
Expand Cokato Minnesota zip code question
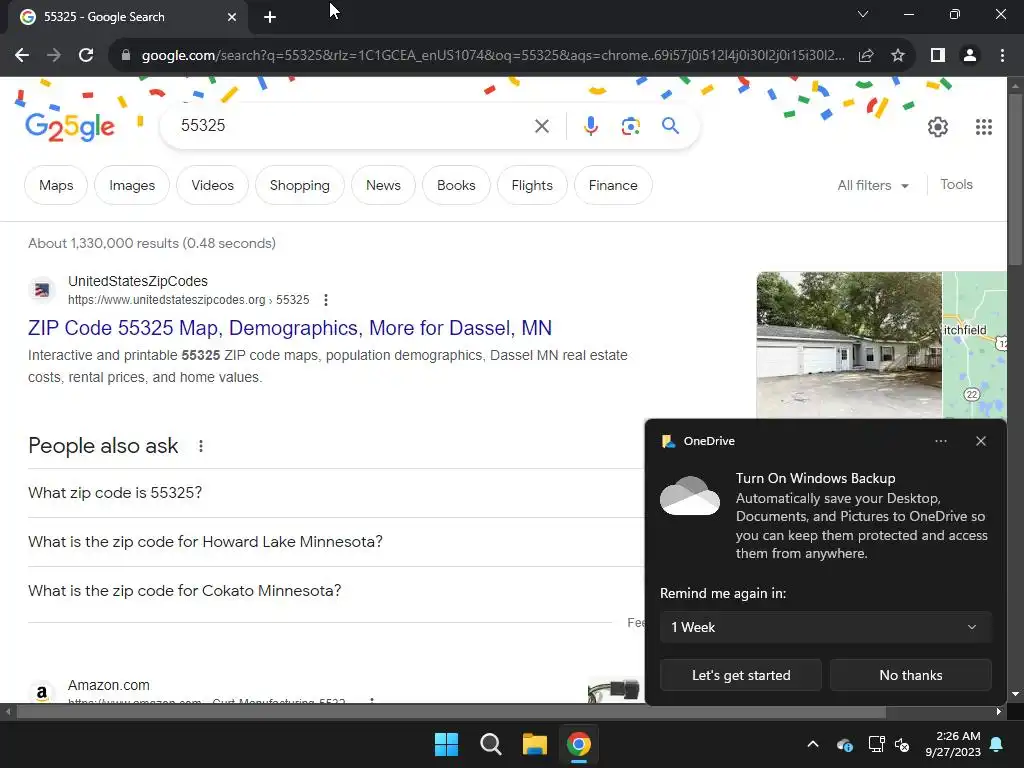click(336, 591)
